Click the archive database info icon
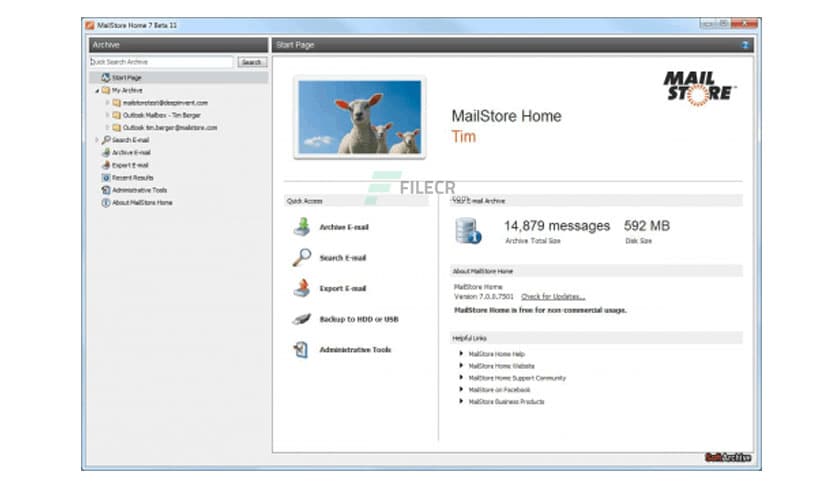 pos(468,231)
